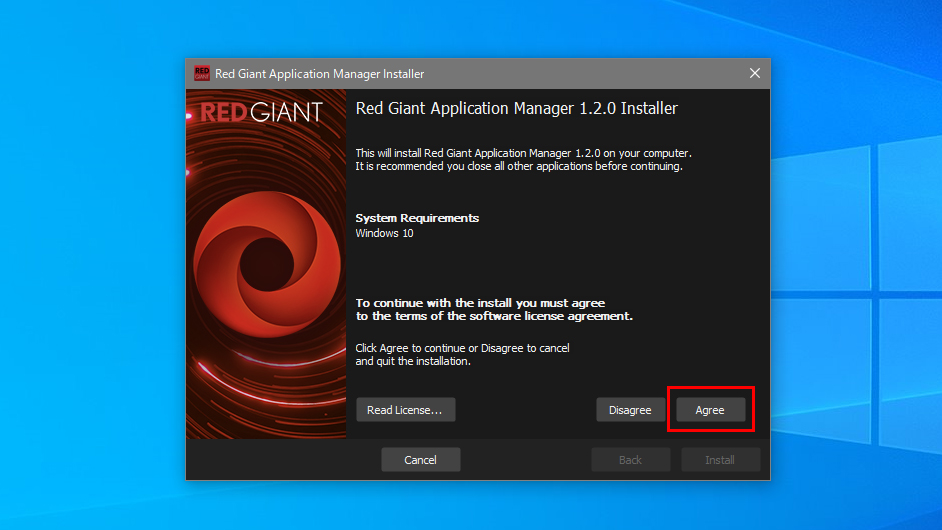Click the bold 'To continue with the install' text
The image size is (942, 530).
click(x=494, y=309)
